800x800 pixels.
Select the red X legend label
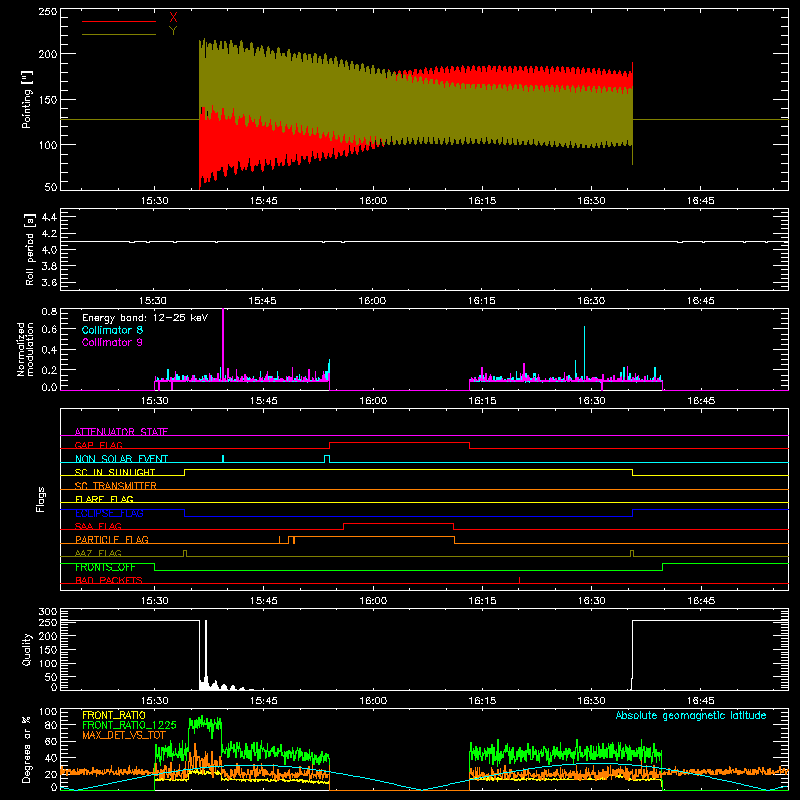pos(173,18)
